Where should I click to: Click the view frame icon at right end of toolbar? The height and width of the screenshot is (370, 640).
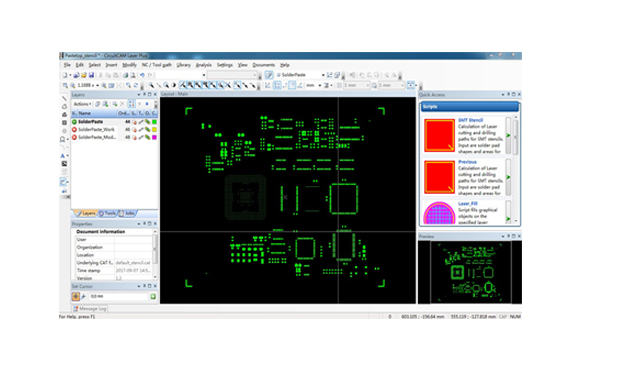[411, 85]
